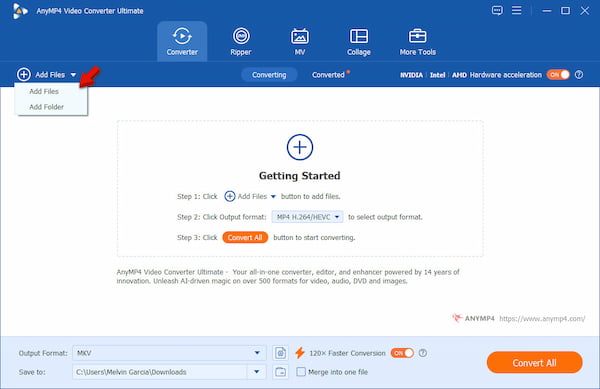This screenshot has height=389, width=600.
Task: Open the faster conversion help icon
Action: pos(422,353)
